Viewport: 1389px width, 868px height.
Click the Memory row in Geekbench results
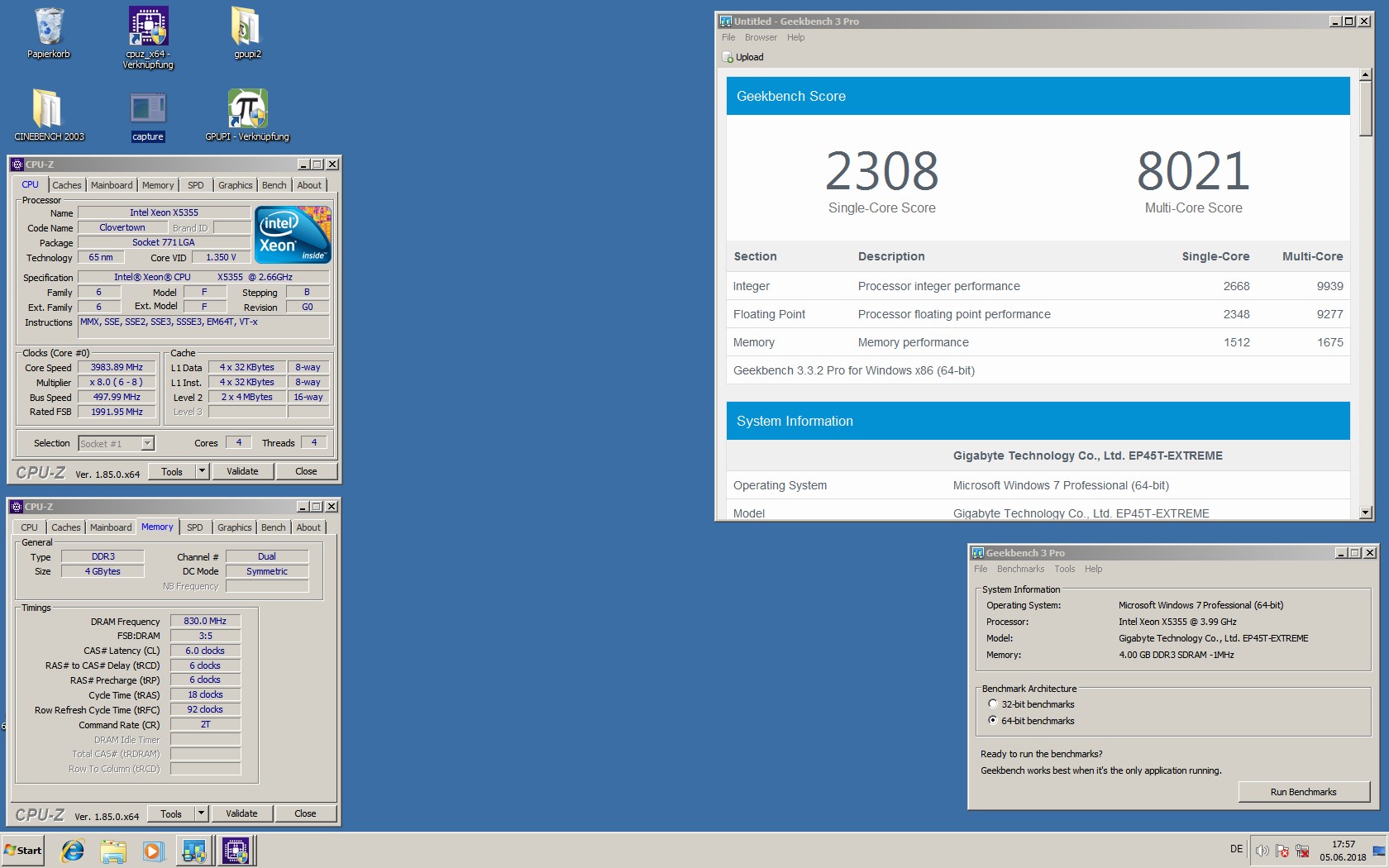pos(1038,342)
